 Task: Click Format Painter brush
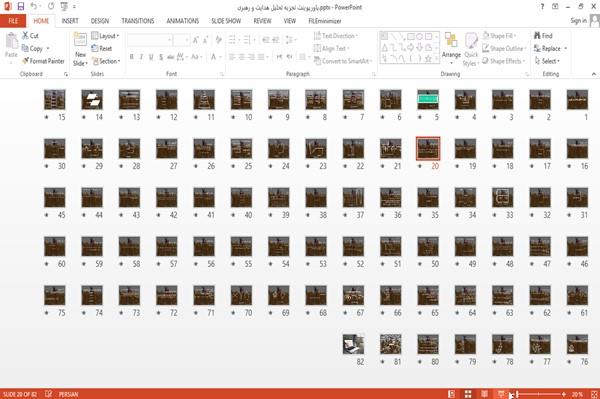(x=43, y=61)
